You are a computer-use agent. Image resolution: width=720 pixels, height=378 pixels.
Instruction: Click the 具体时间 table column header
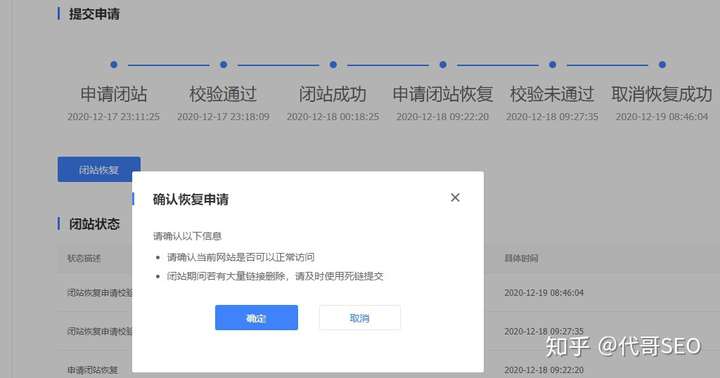click(521, 258)
